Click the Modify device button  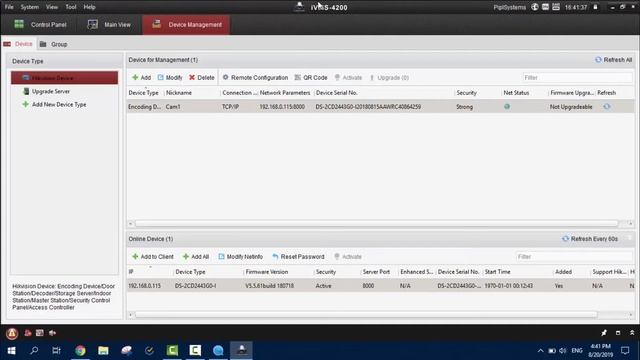click(x=170, y=78)
